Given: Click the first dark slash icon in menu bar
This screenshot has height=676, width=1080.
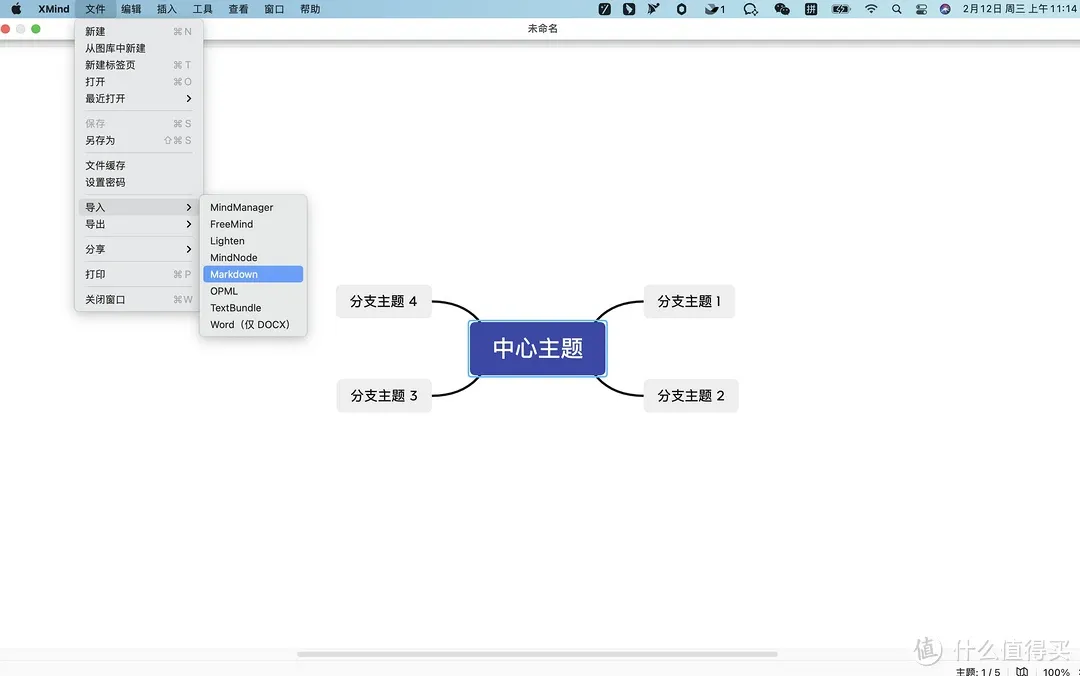Looking at the screenshot, I should (605, 9).
